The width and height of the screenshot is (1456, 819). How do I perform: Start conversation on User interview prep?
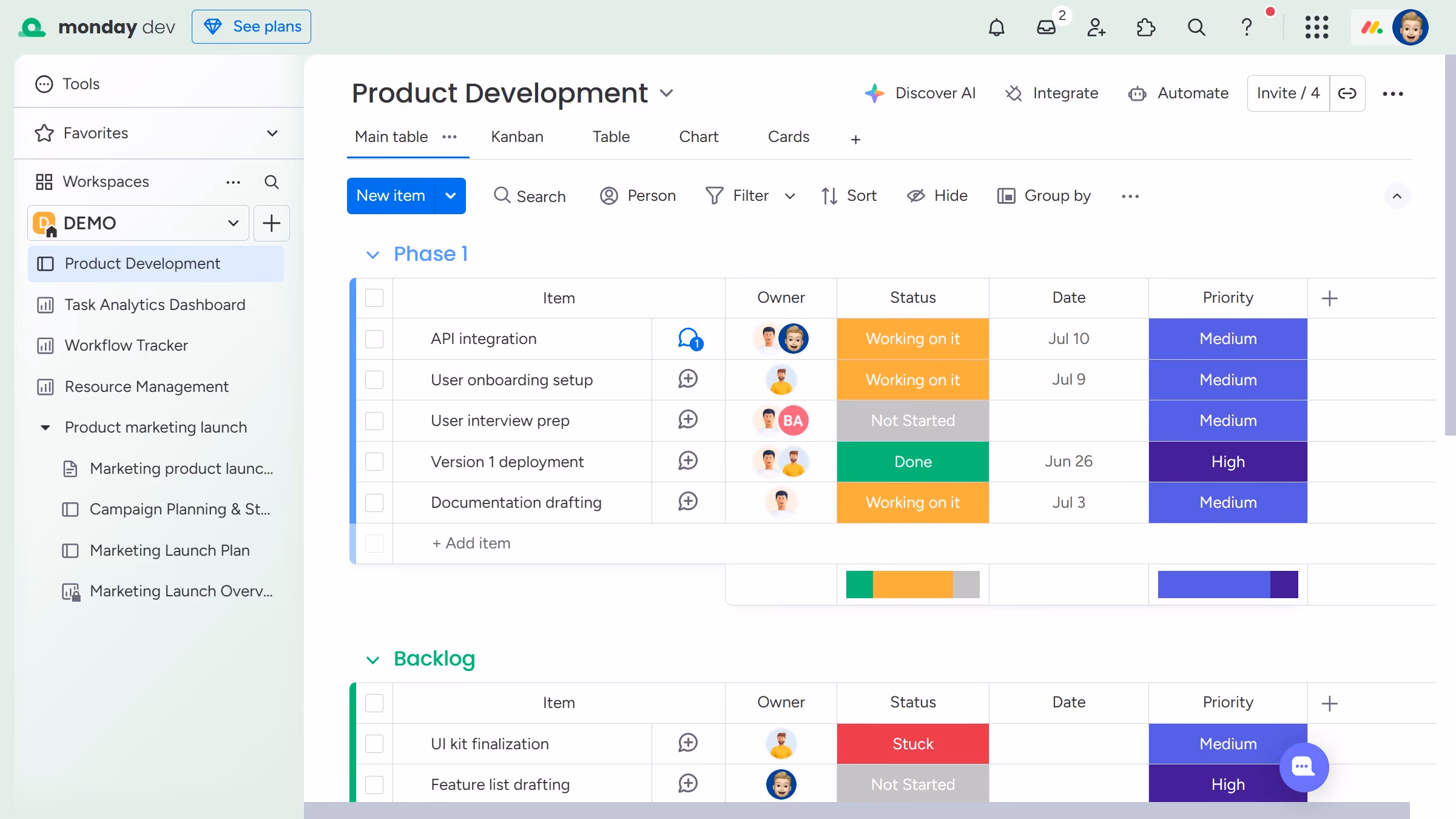click(688, 420)
